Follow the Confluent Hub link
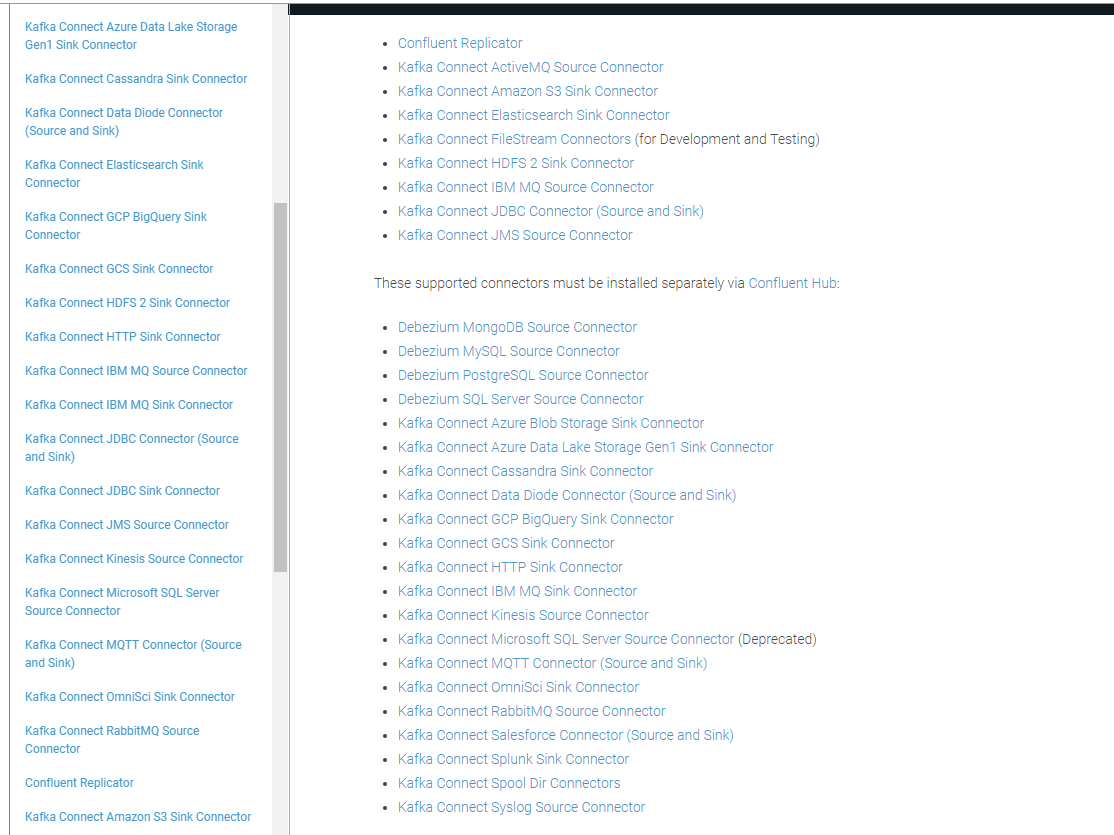Image resolution: width=1114 pixels, height=835 pixels. (792, 284)
